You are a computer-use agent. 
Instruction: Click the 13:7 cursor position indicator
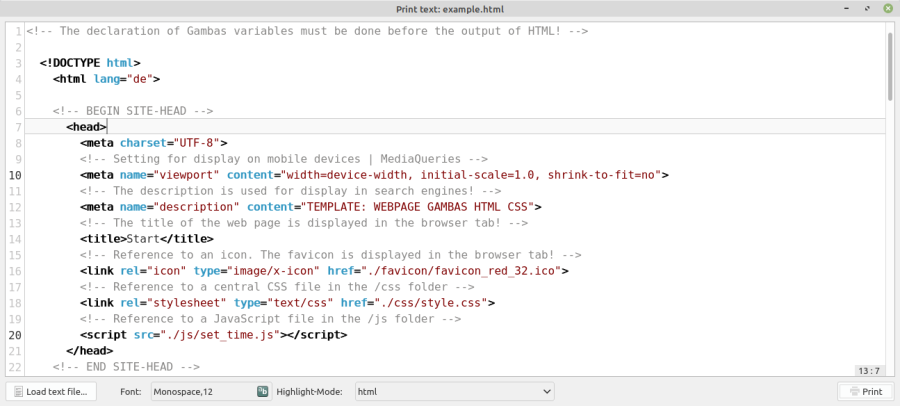[x=868, y=371]
